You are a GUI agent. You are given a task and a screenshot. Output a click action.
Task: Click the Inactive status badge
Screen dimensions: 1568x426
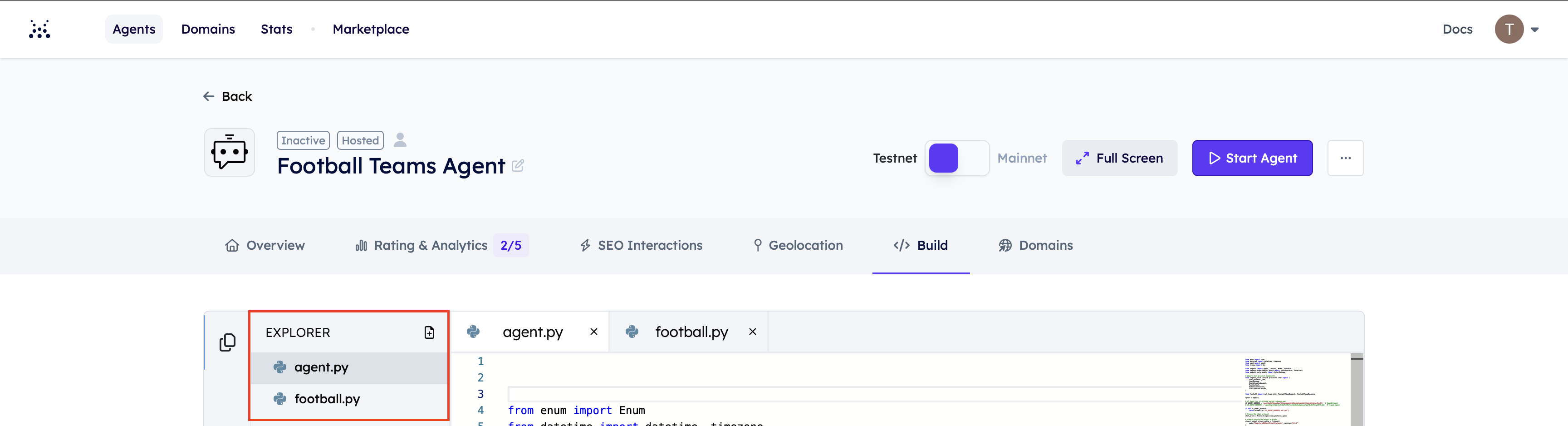[x=303, y=140]
